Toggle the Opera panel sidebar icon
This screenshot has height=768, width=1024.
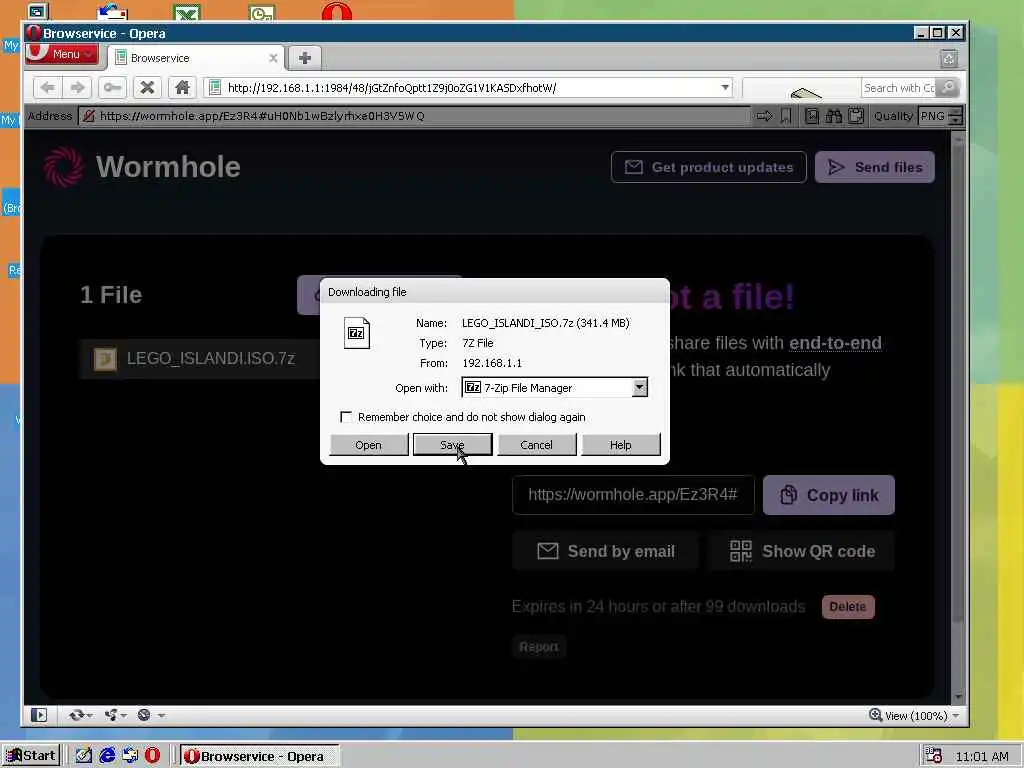click(39, 715)
